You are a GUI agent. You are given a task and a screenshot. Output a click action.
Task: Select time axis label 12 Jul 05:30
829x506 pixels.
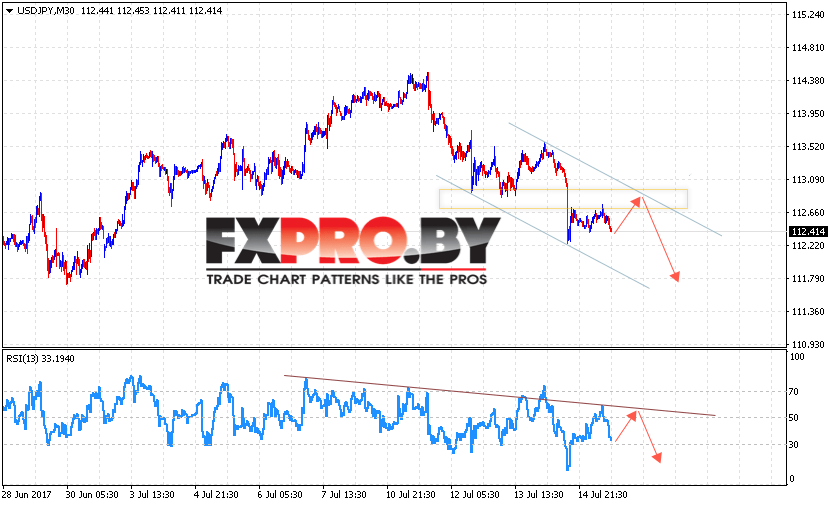(474, 495)
